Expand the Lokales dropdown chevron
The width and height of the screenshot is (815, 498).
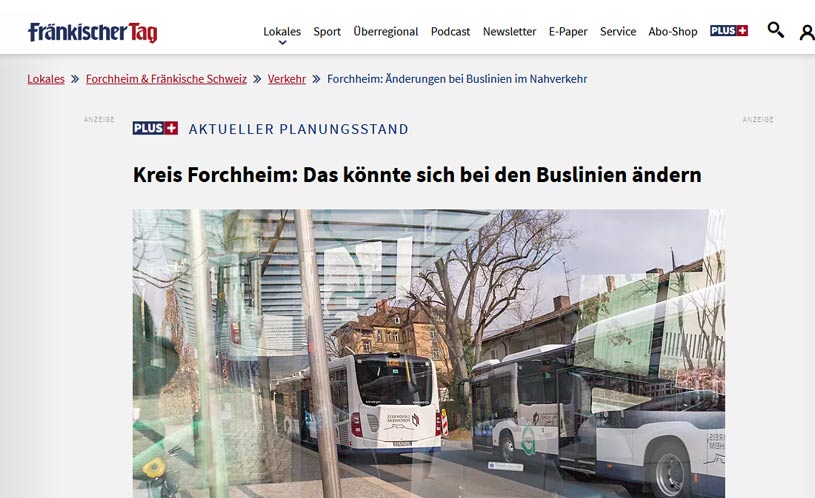point(282,43)
